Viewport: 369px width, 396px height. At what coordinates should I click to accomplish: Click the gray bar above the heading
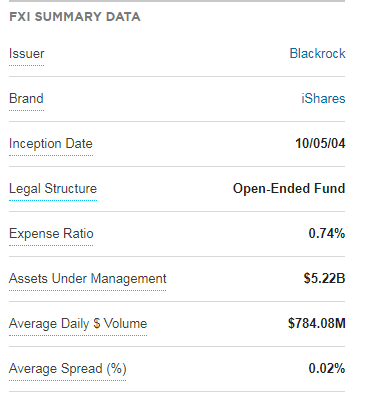click(x=177, y=1)
